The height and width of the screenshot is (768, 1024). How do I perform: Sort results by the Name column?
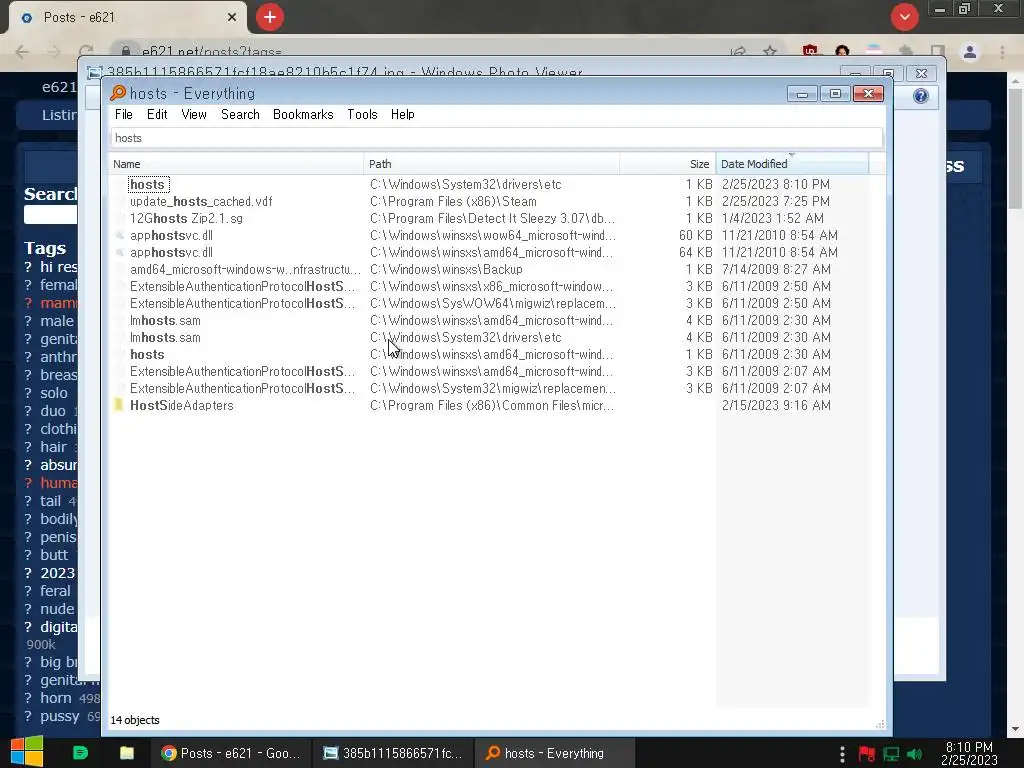click(236, 164)
